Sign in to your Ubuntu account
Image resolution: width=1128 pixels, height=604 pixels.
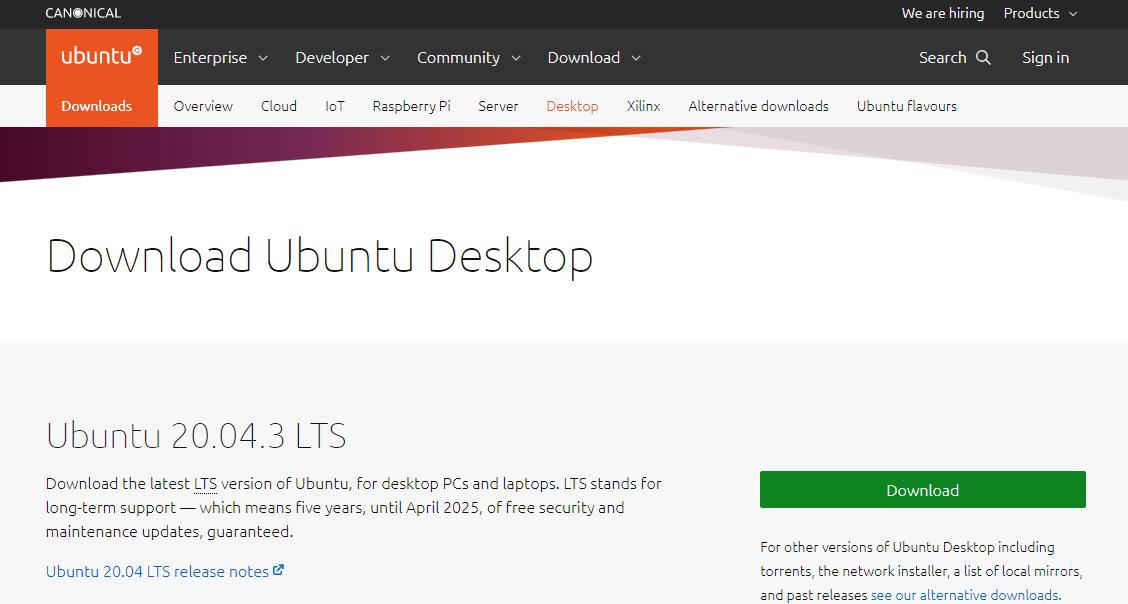pos(1045,57)
